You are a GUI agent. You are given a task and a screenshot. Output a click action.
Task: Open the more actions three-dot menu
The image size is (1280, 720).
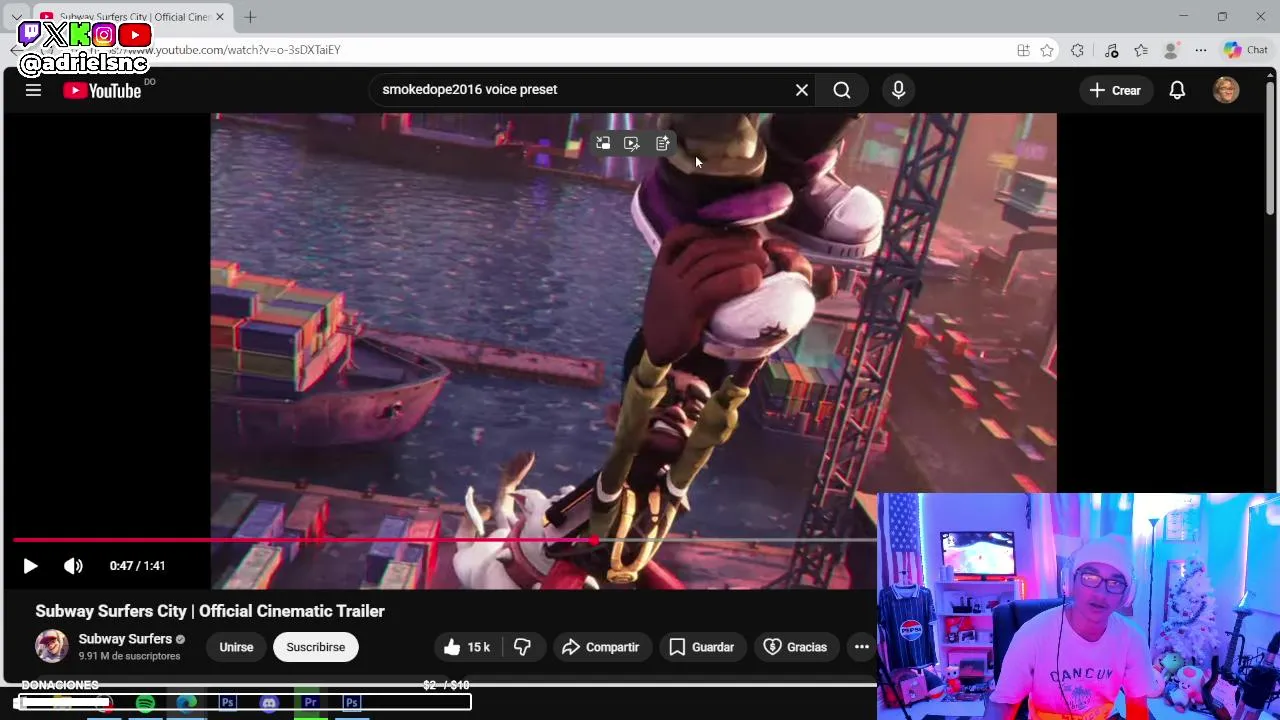(x=861, y=647)
